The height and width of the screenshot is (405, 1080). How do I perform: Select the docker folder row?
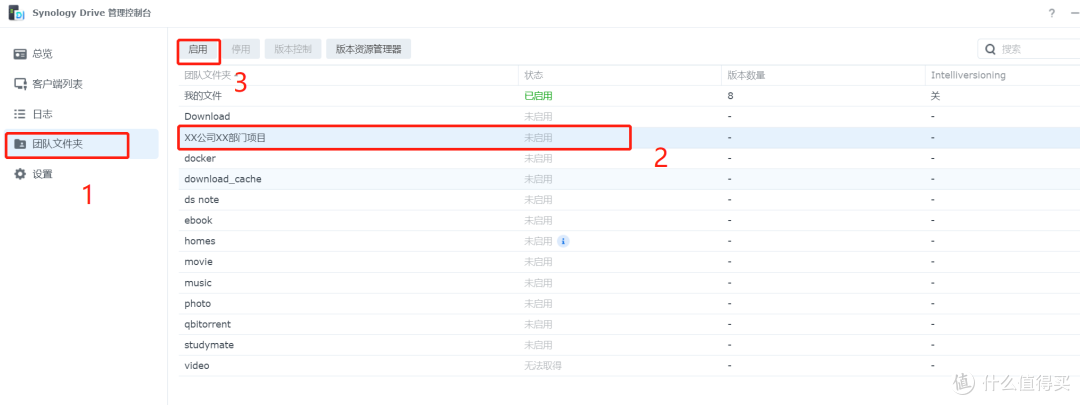(630, 158)
